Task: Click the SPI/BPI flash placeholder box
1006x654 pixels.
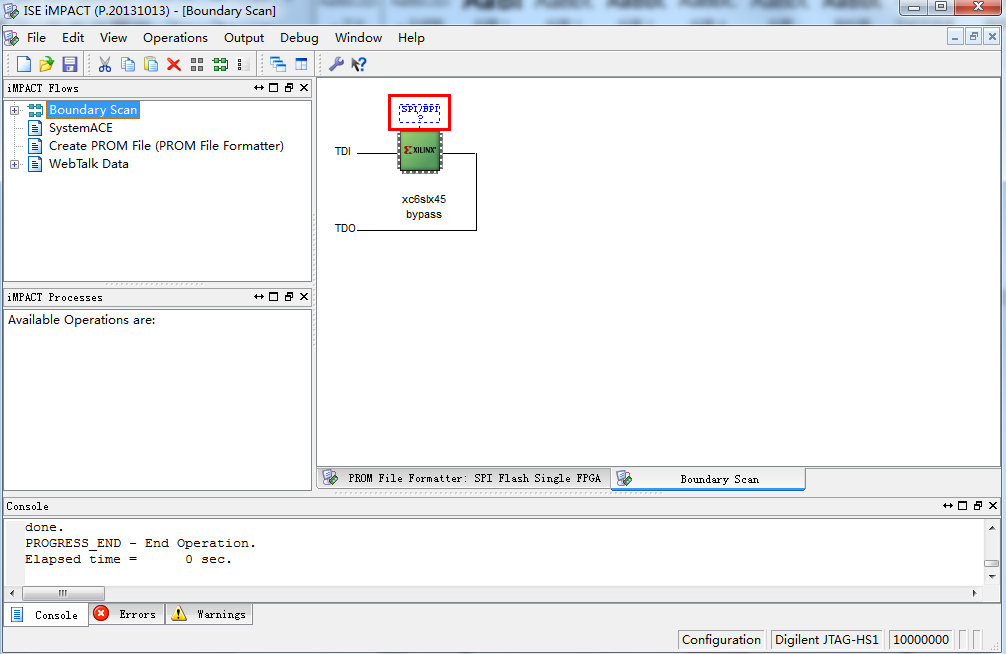Action: [x=420, y=113]
